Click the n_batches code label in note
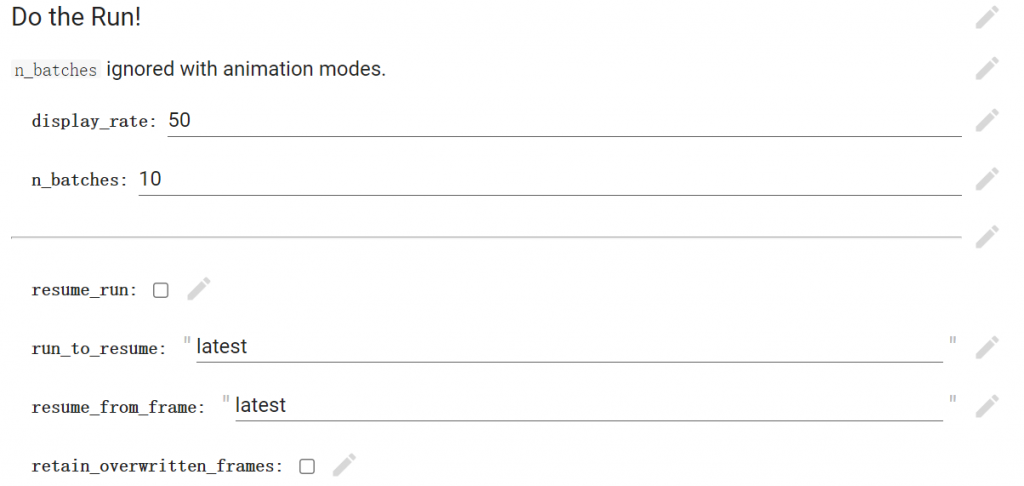The image size is (1024, 486). [56, 70]
